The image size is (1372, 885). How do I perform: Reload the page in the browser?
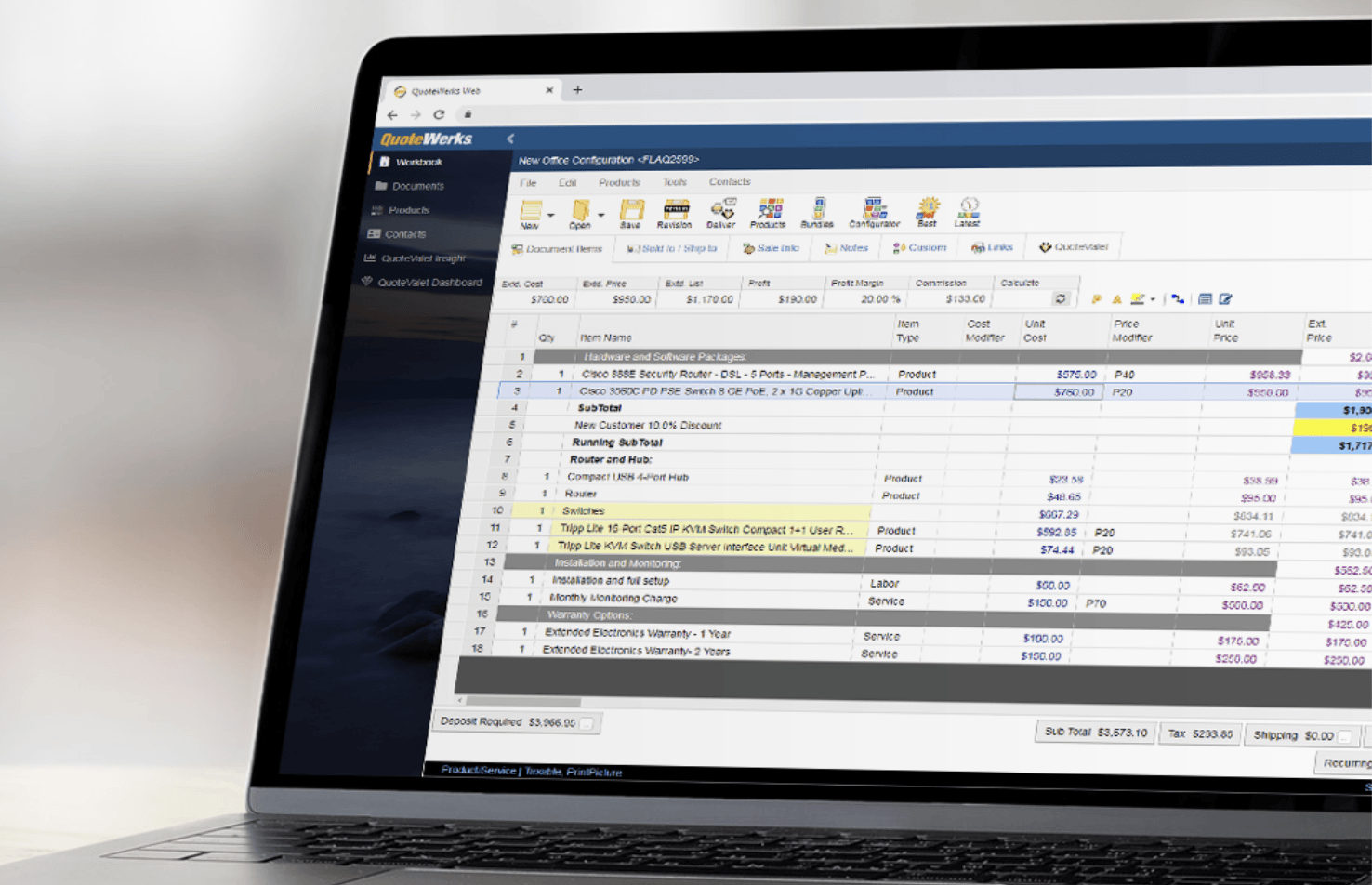coord(439,114)
